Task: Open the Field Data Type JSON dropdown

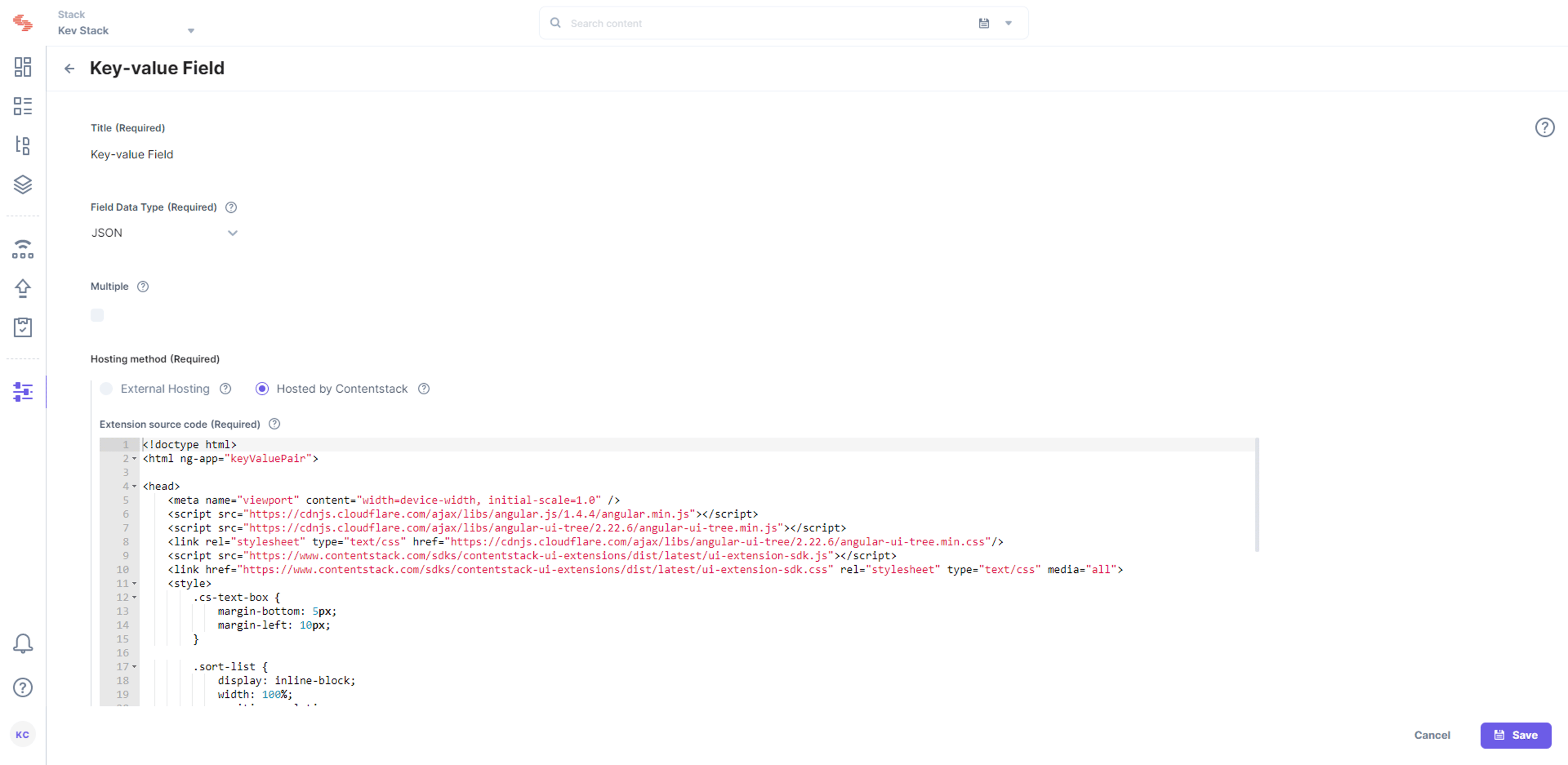Action: point(164,233)
